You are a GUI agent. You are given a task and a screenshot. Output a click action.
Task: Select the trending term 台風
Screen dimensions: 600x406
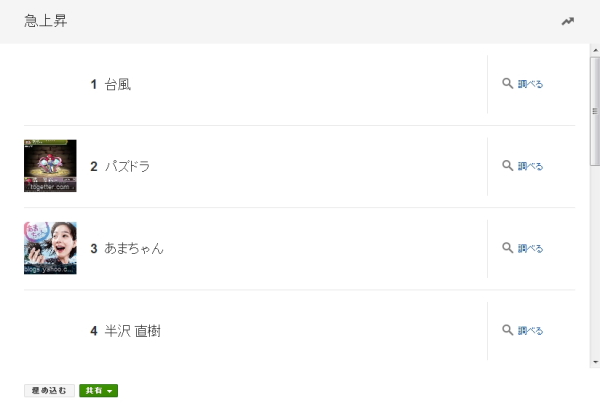(x=118, y=84)
